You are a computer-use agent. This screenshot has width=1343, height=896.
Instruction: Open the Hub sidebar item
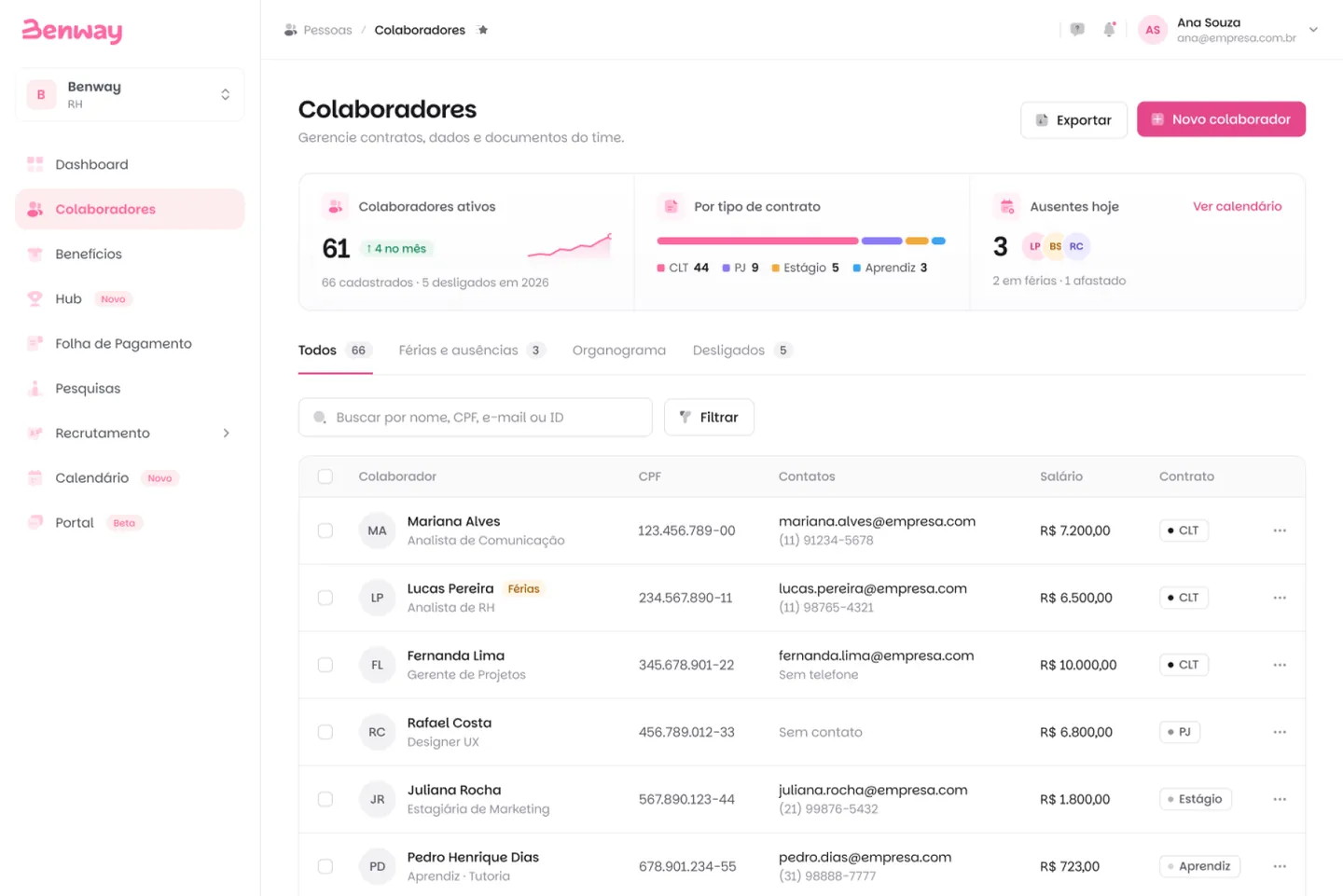(130, 298)
